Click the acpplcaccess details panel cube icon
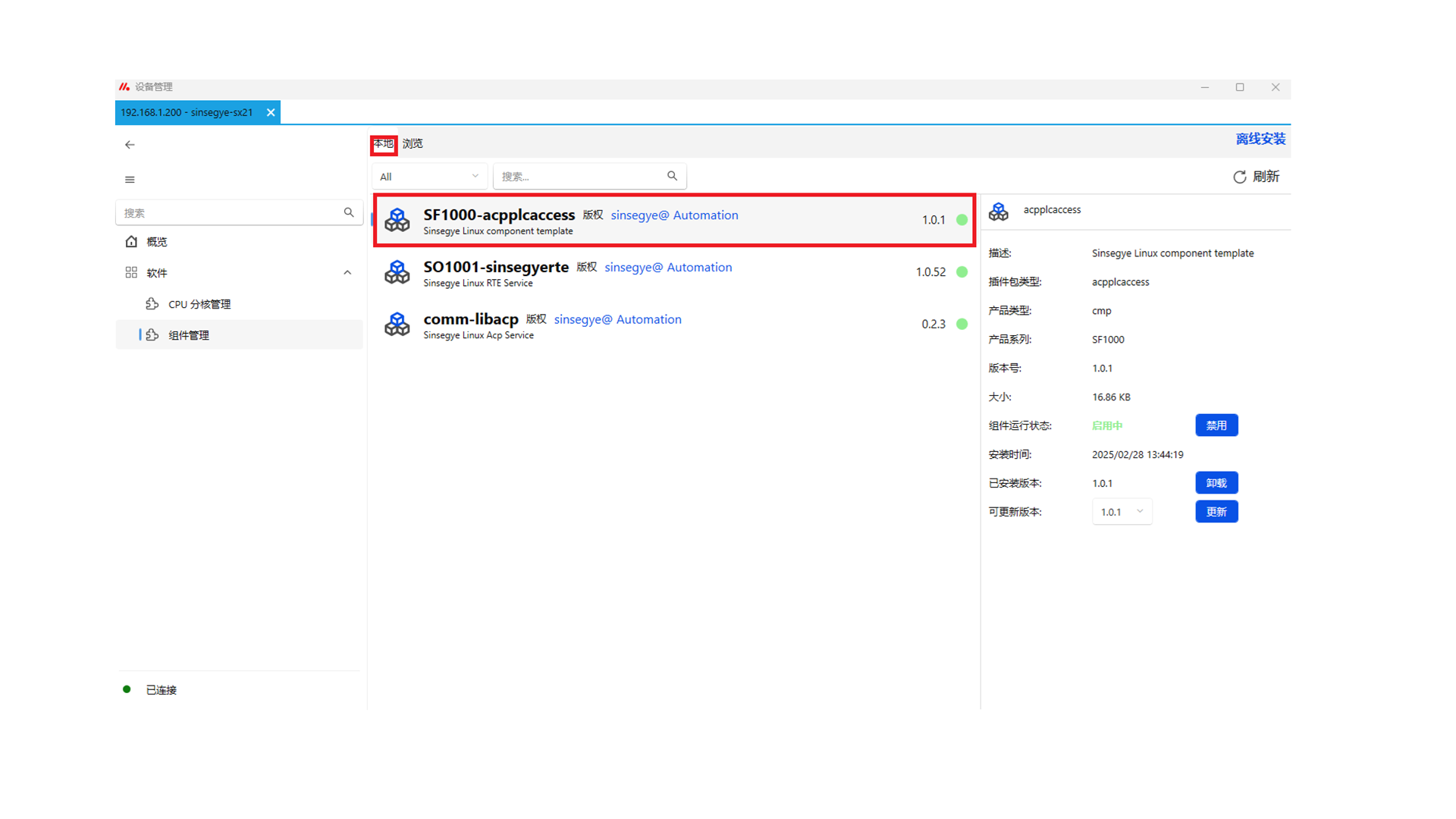The width and height of the screenshot is (1456, 819). (x=998, y=211)
